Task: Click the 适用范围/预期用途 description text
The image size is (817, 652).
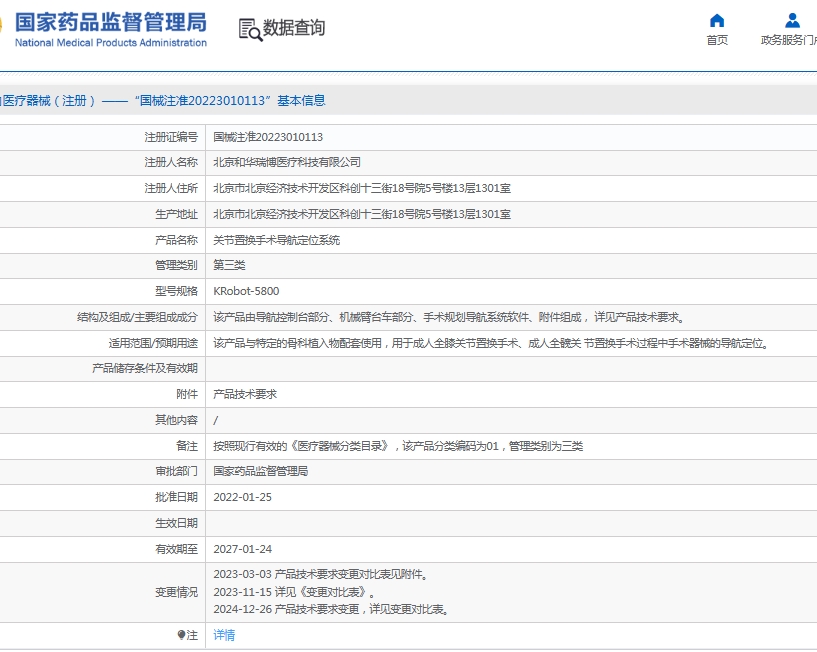Action: point(491,343)
